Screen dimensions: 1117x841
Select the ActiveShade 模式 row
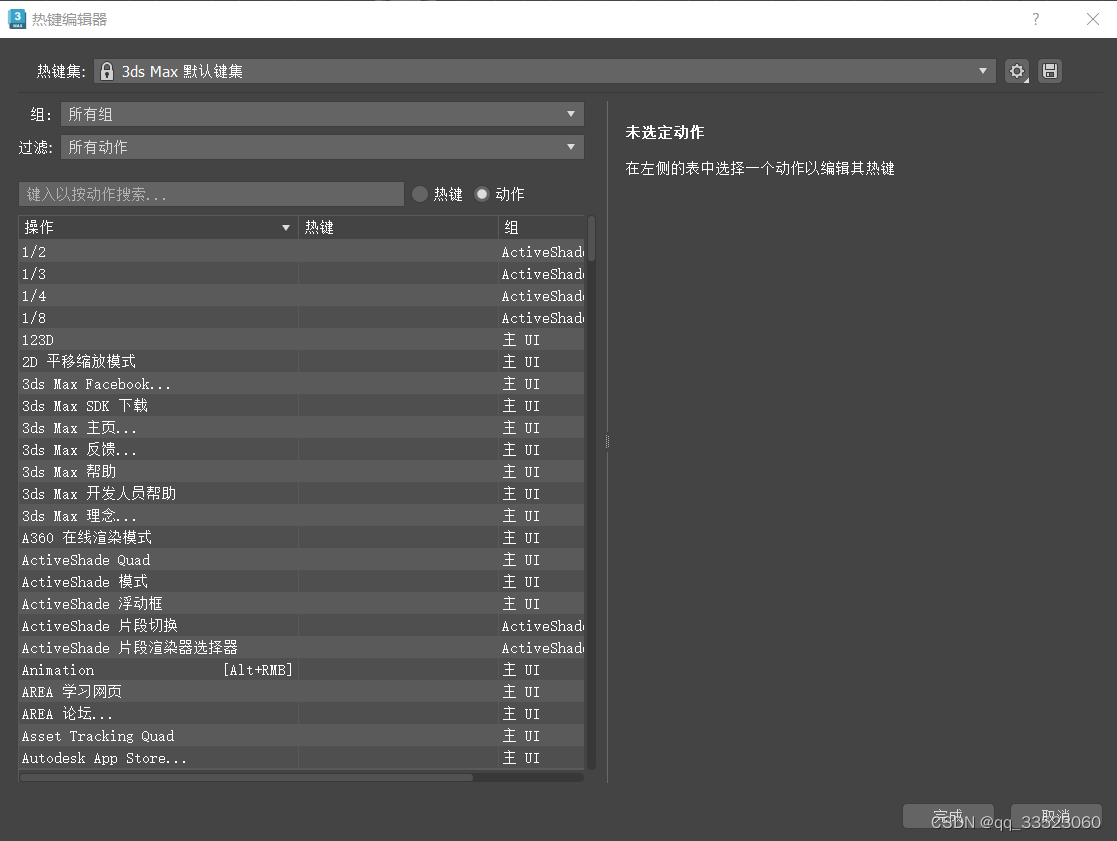coord(301,582)
